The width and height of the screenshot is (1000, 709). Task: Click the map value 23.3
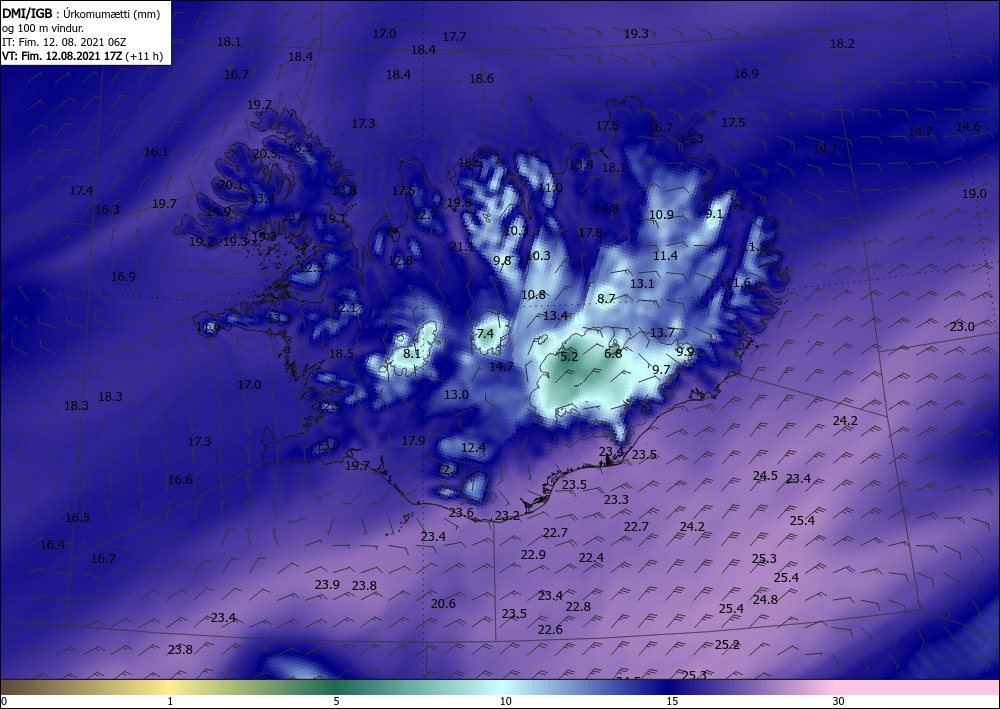click(x=616, y=500)
